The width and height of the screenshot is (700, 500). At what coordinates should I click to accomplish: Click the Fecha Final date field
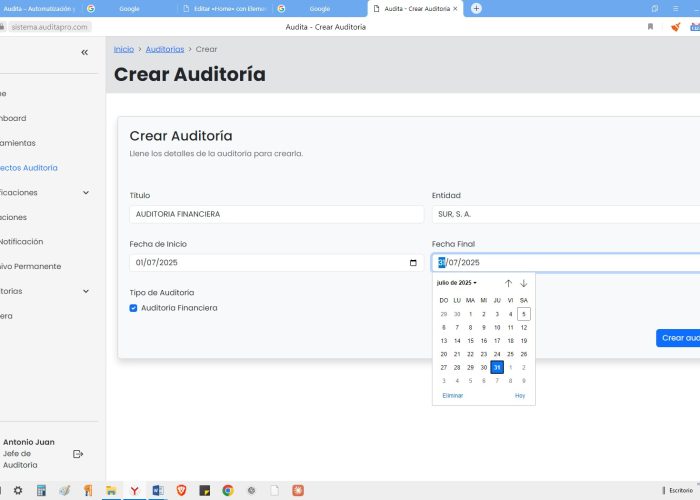coord(566,262)
